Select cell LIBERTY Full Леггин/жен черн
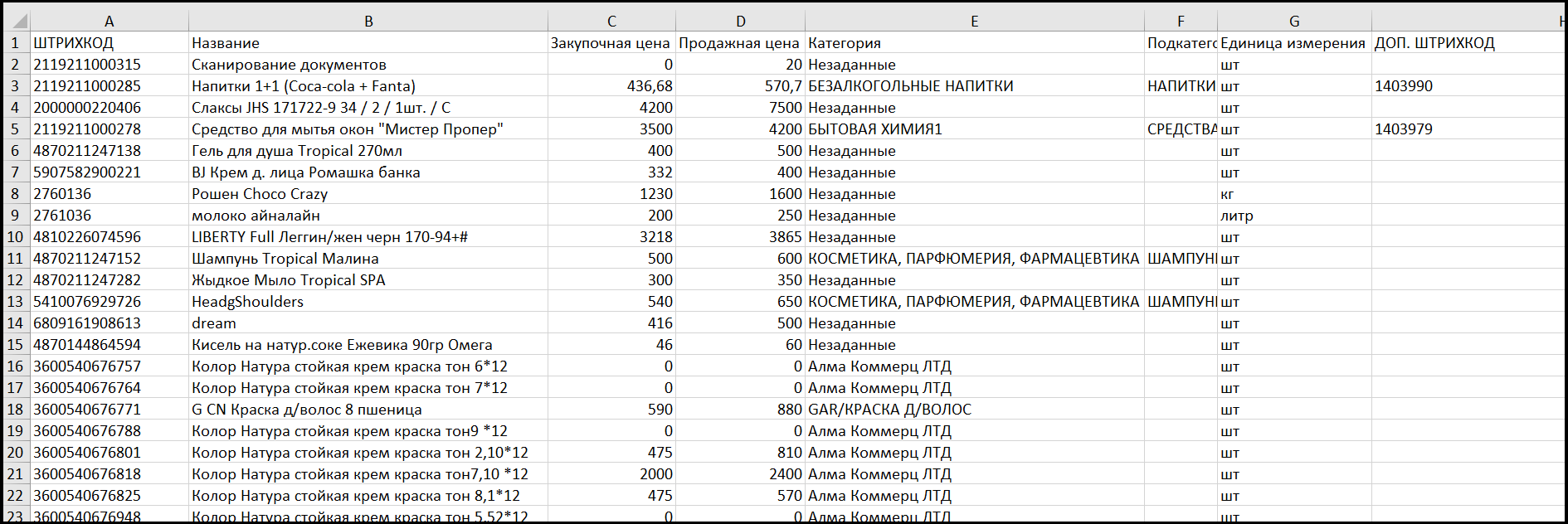The image size is (1568, 524). point(368,236)
